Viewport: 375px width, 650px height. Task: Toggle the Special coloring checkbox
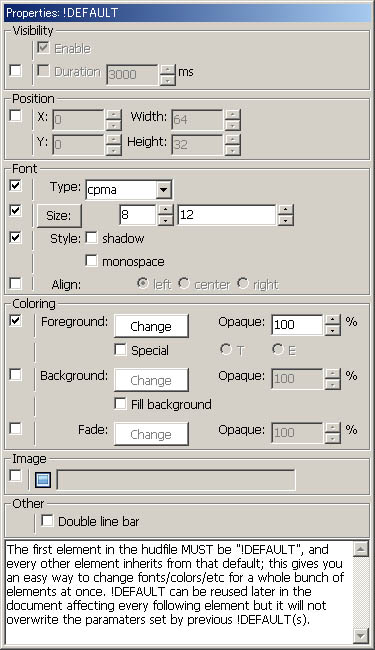pos(120,349)
